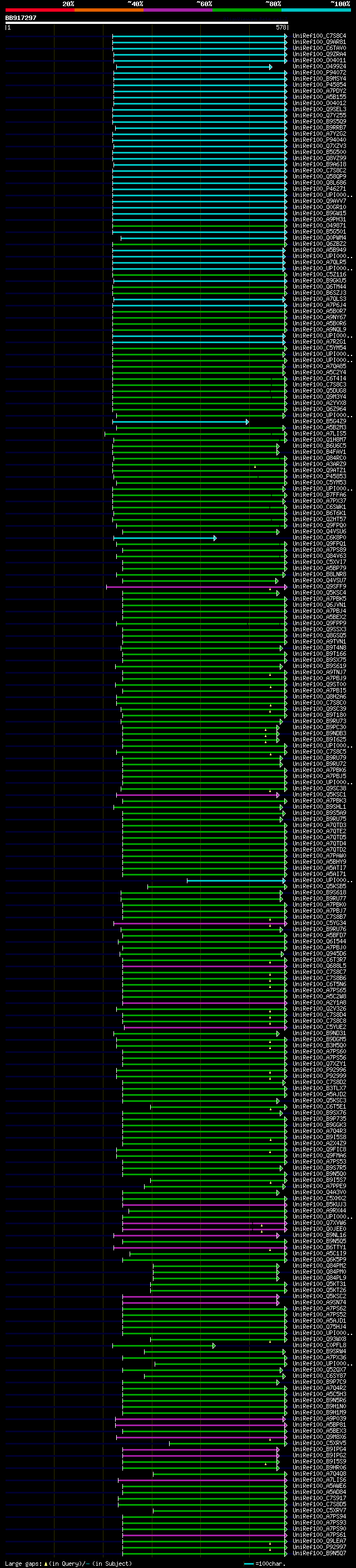Screen dimensions: 356x1568
Task: Open hit UniRef100_Q9LEA7
Action: 319,1542
